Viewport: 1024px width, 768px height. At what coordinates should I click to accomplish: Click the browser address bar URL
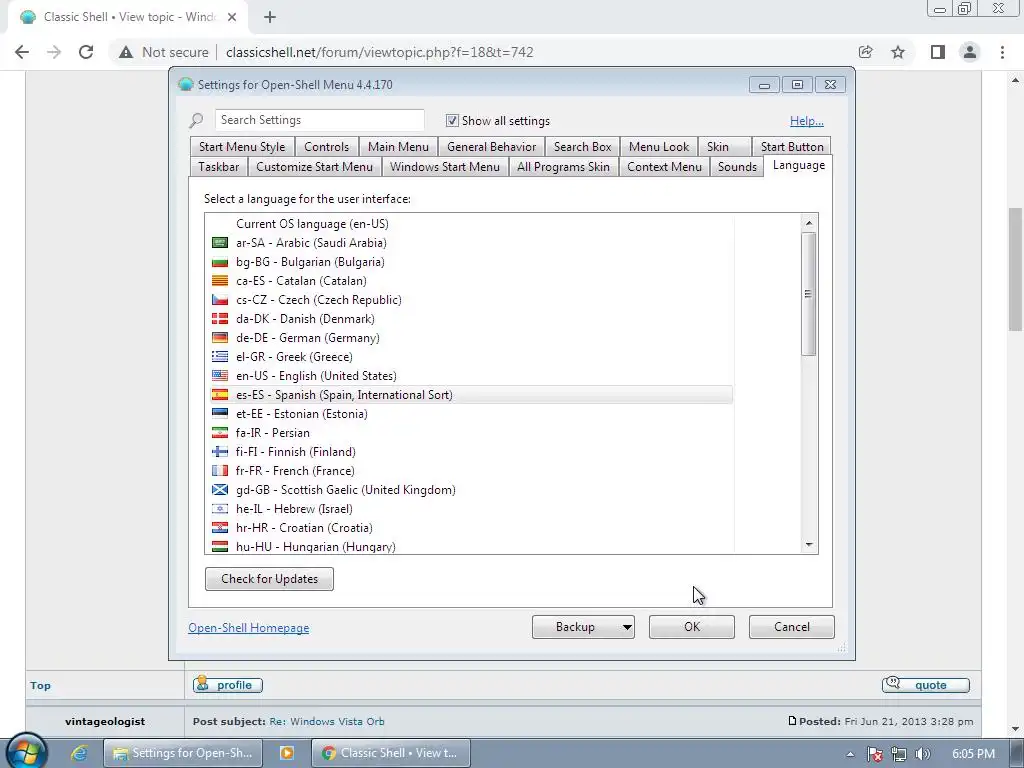[379, 52]
